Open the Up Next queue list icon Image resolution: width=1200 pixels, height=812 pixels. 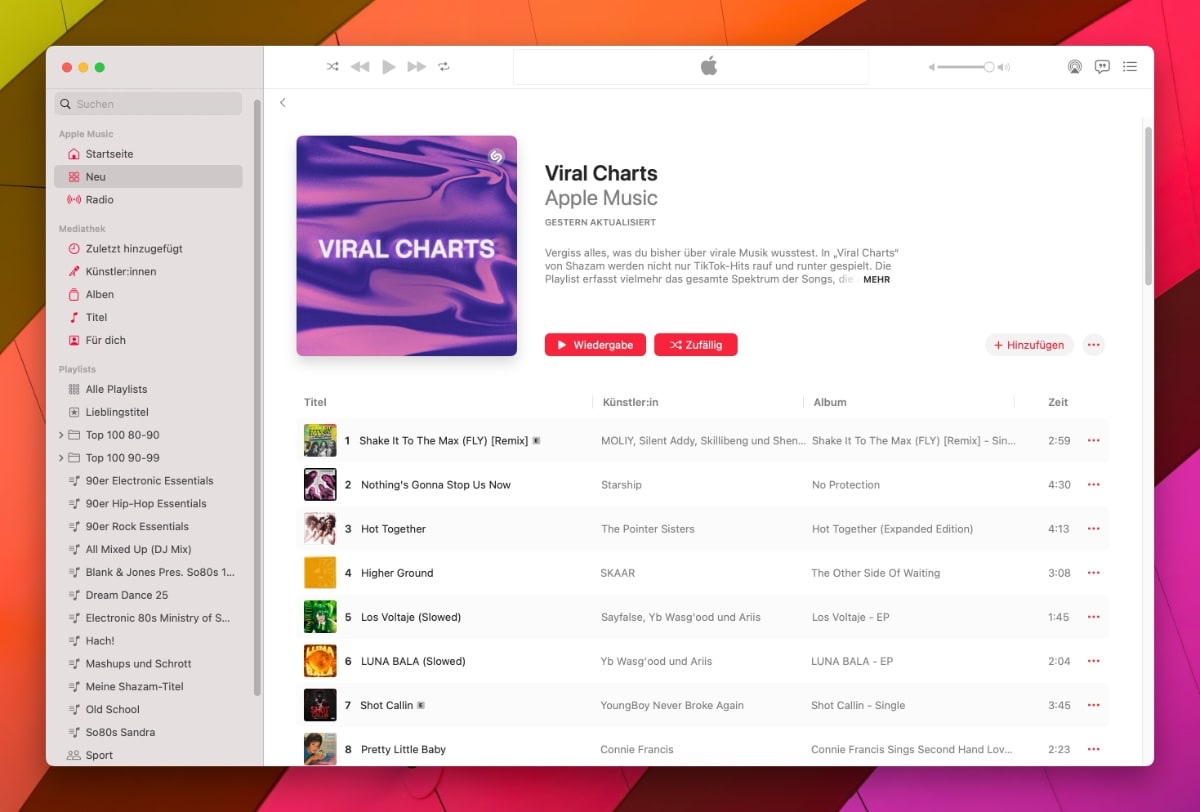pos(1130,67)
